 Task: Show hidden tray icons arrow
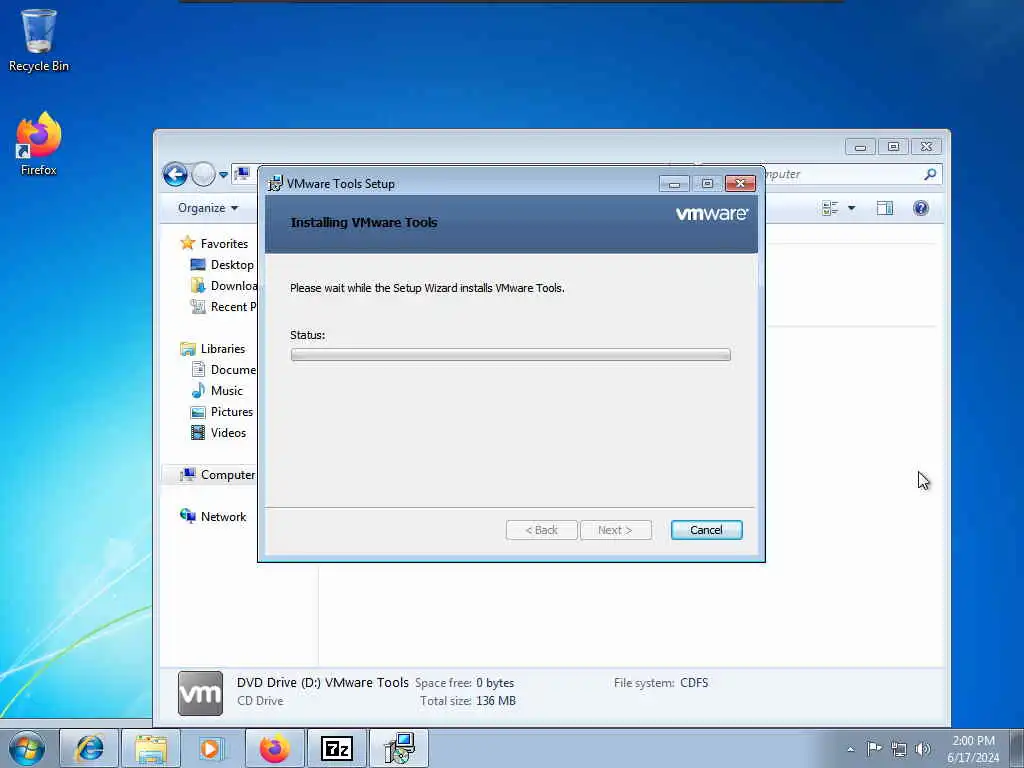pyautogui.click(x=850, y=749)
